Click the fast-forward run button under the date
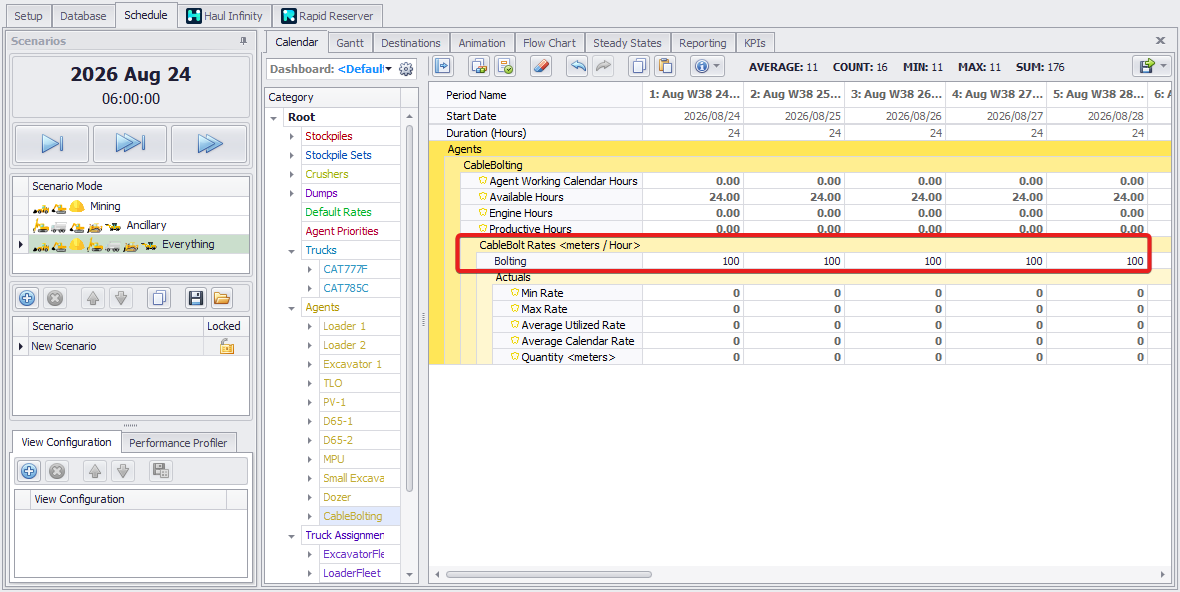 [209, 144]
